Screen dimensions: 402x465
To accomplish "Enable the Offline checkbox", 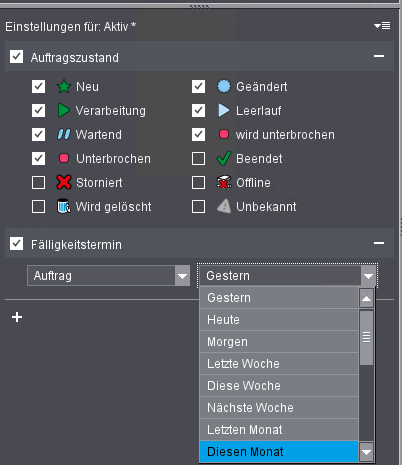I will pos(198,183).
